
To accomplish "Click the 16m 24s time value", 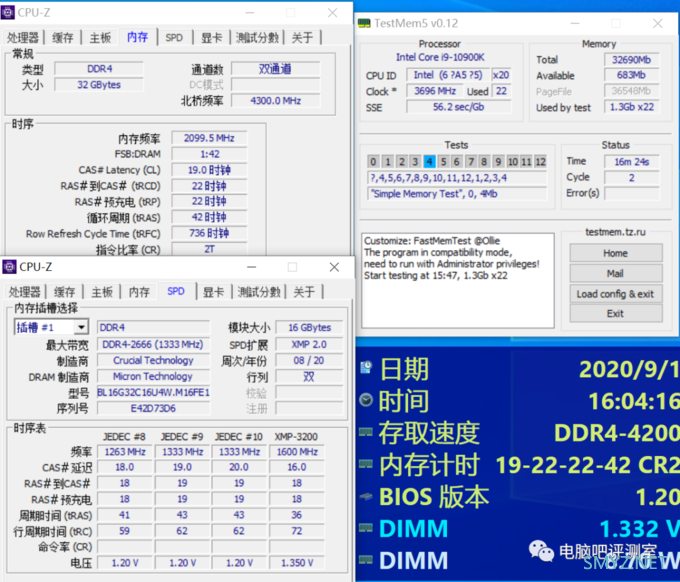I will tap(631, 162).
